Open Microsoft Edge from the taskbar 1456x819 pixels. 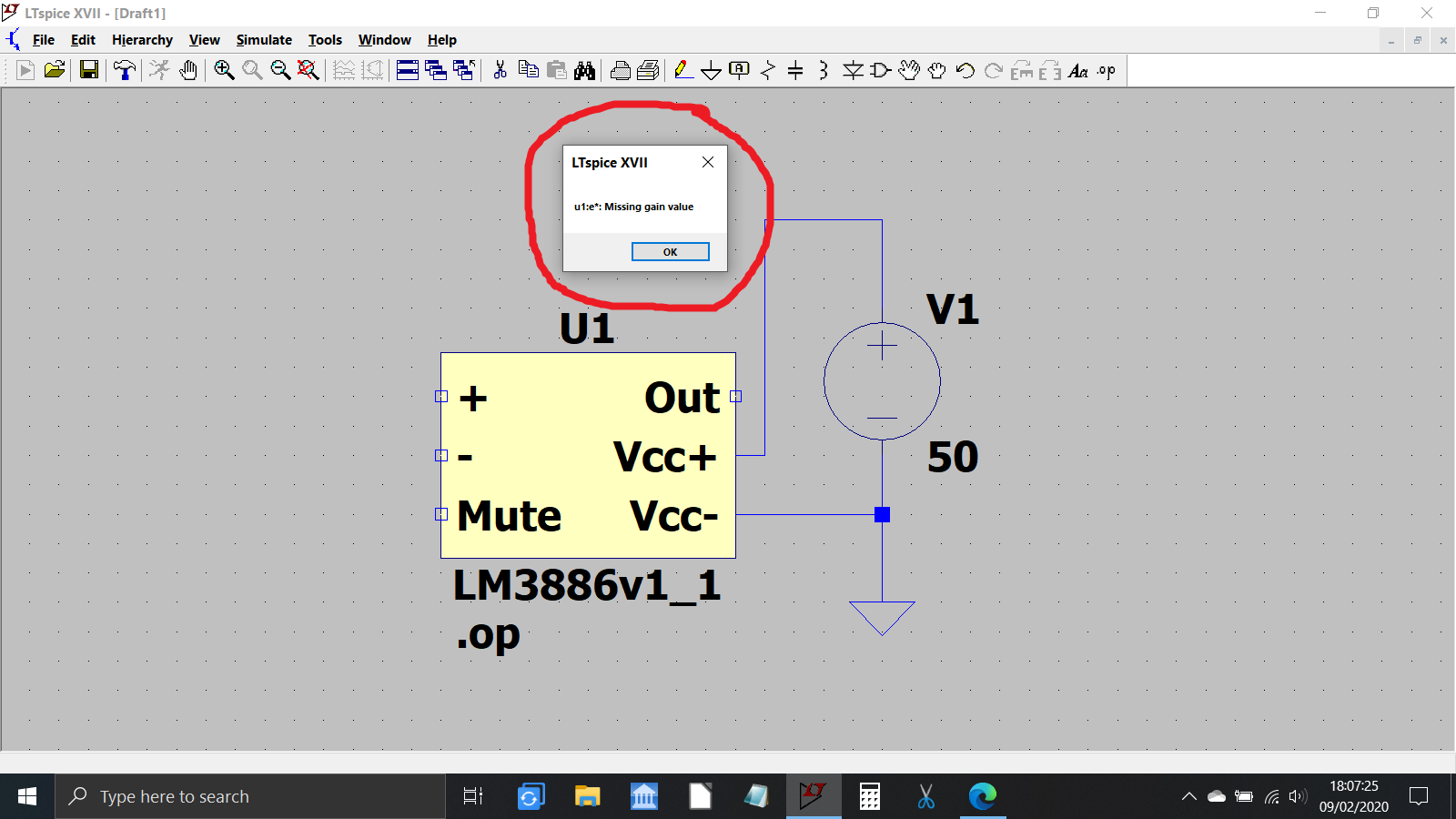[983, 797]
